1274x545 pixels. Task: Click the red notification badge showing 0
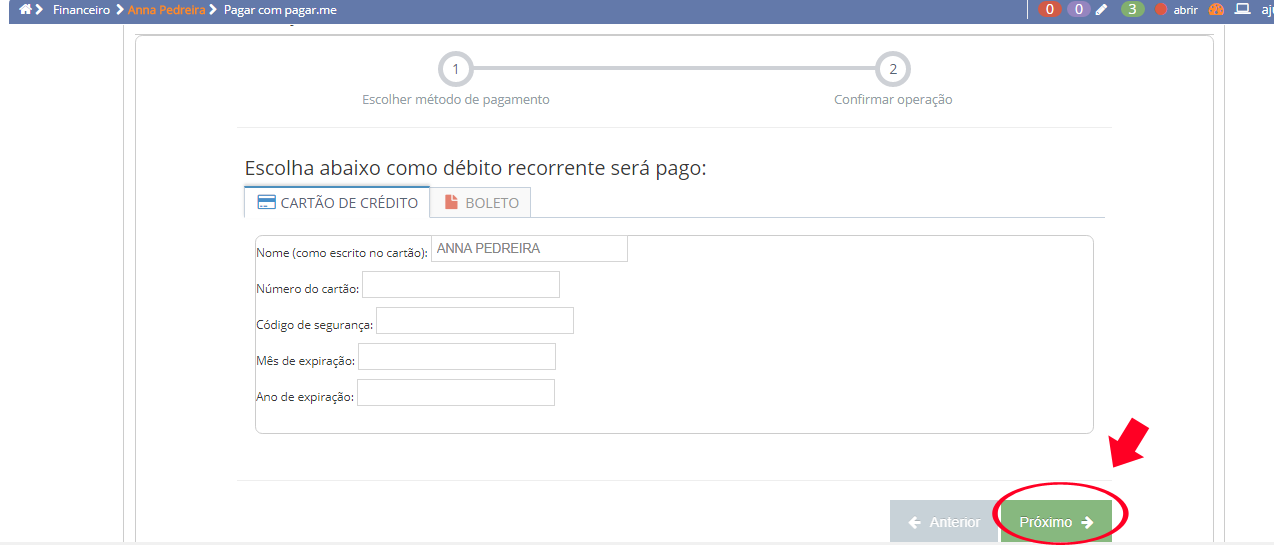(x=1049, y=9)
